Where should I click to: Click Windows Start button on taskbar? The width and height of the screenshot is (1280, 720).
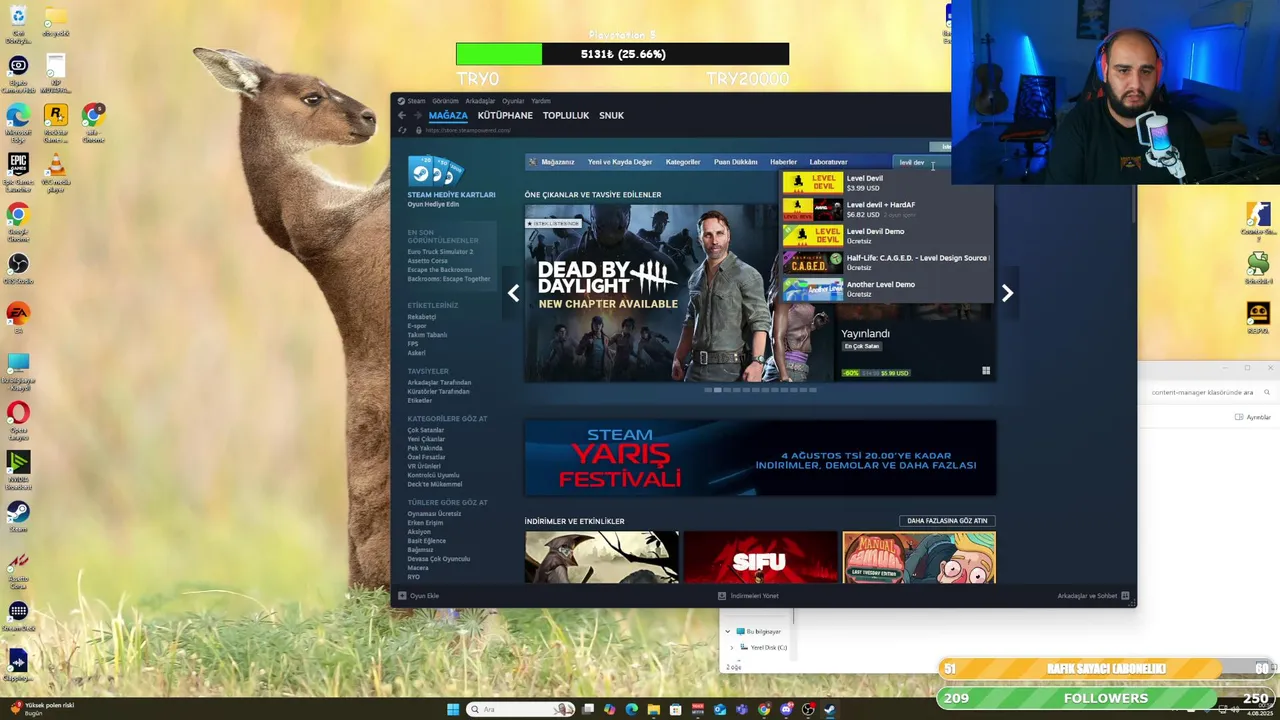[x=453, y=709]
